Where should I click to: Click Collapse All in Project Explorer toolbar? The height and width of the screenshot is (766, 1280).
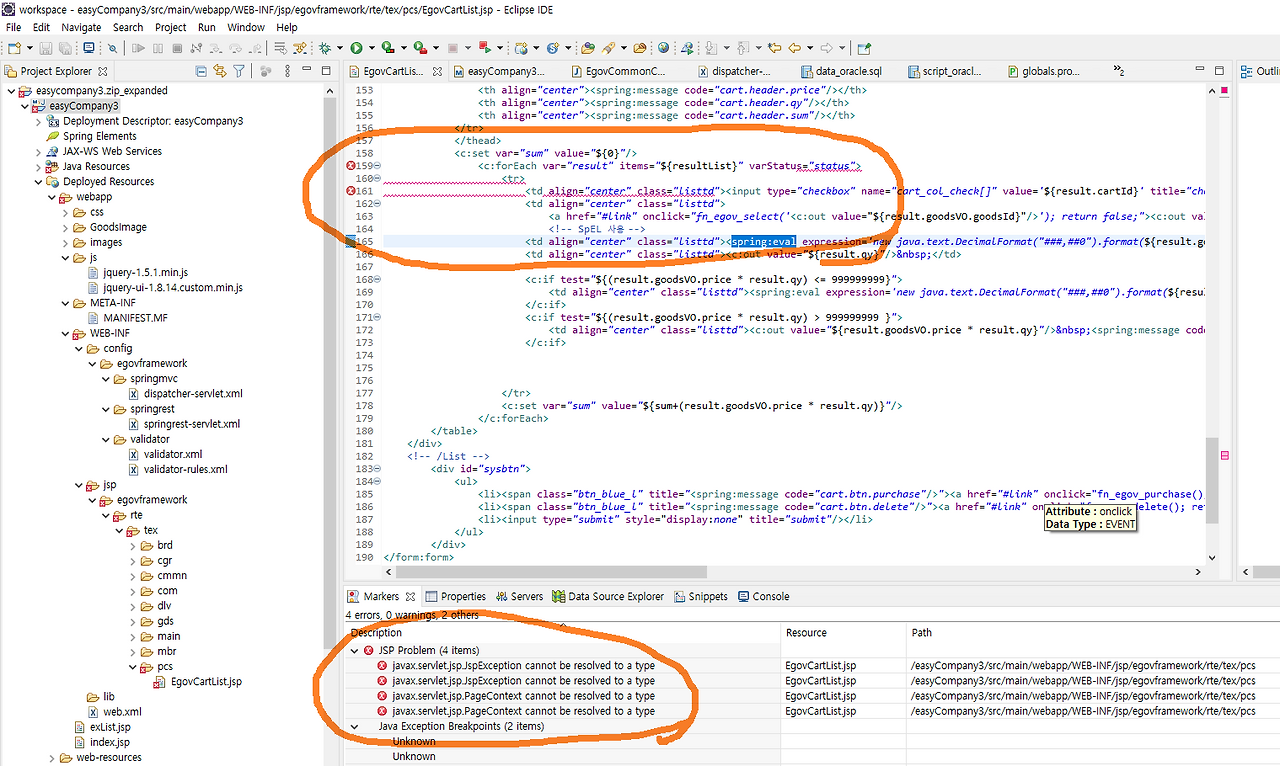pyautogui.click(x=201, y=70)
